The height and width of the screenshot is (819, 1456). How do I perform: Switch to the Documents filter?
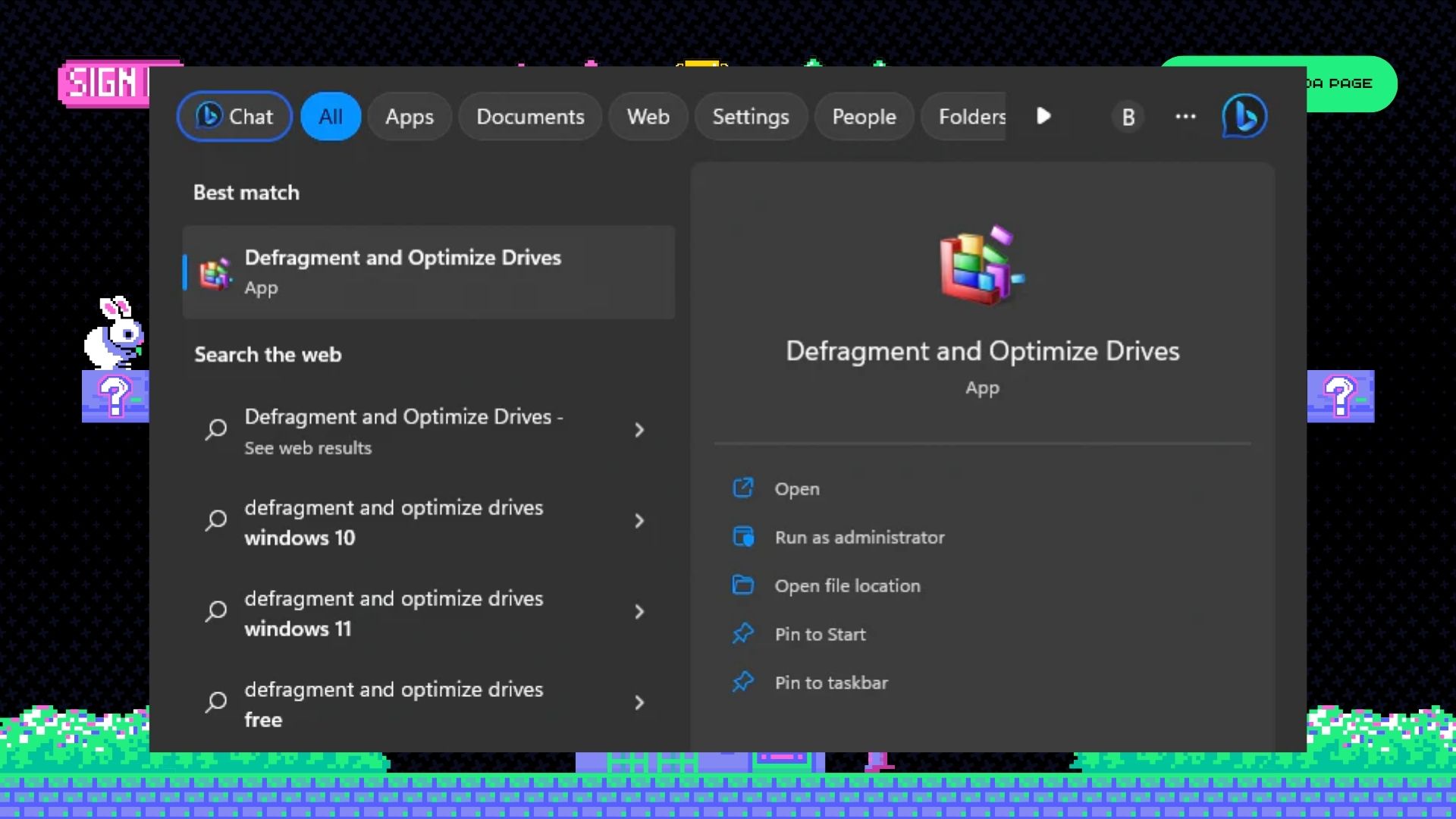[x=530, y=117]
